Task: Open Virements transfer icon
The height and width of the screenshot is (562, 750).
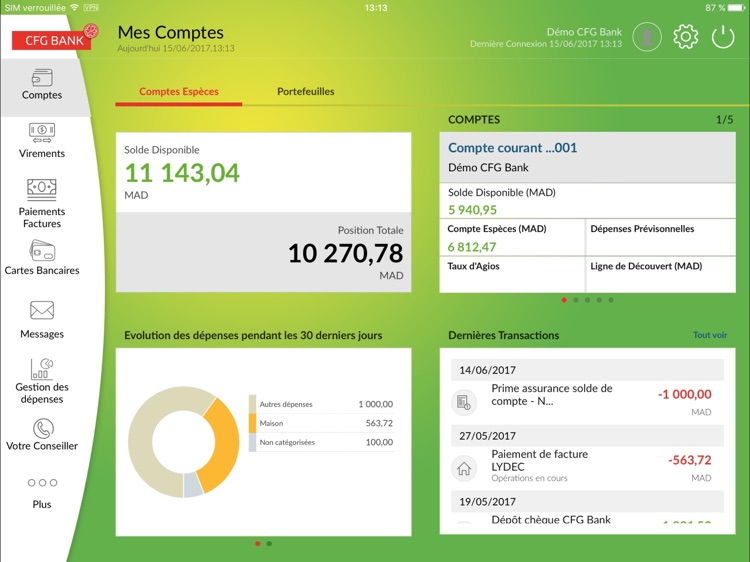Action: click(x=42, y=133)
